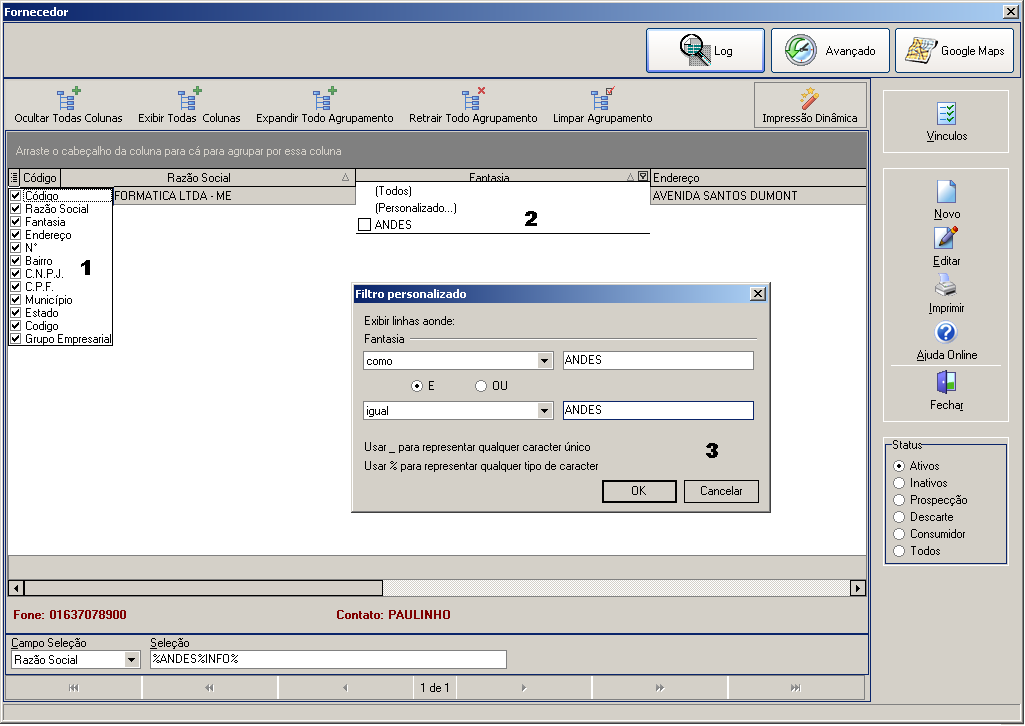
Task: Open the Avançado search options
Action: click(830, 50)
